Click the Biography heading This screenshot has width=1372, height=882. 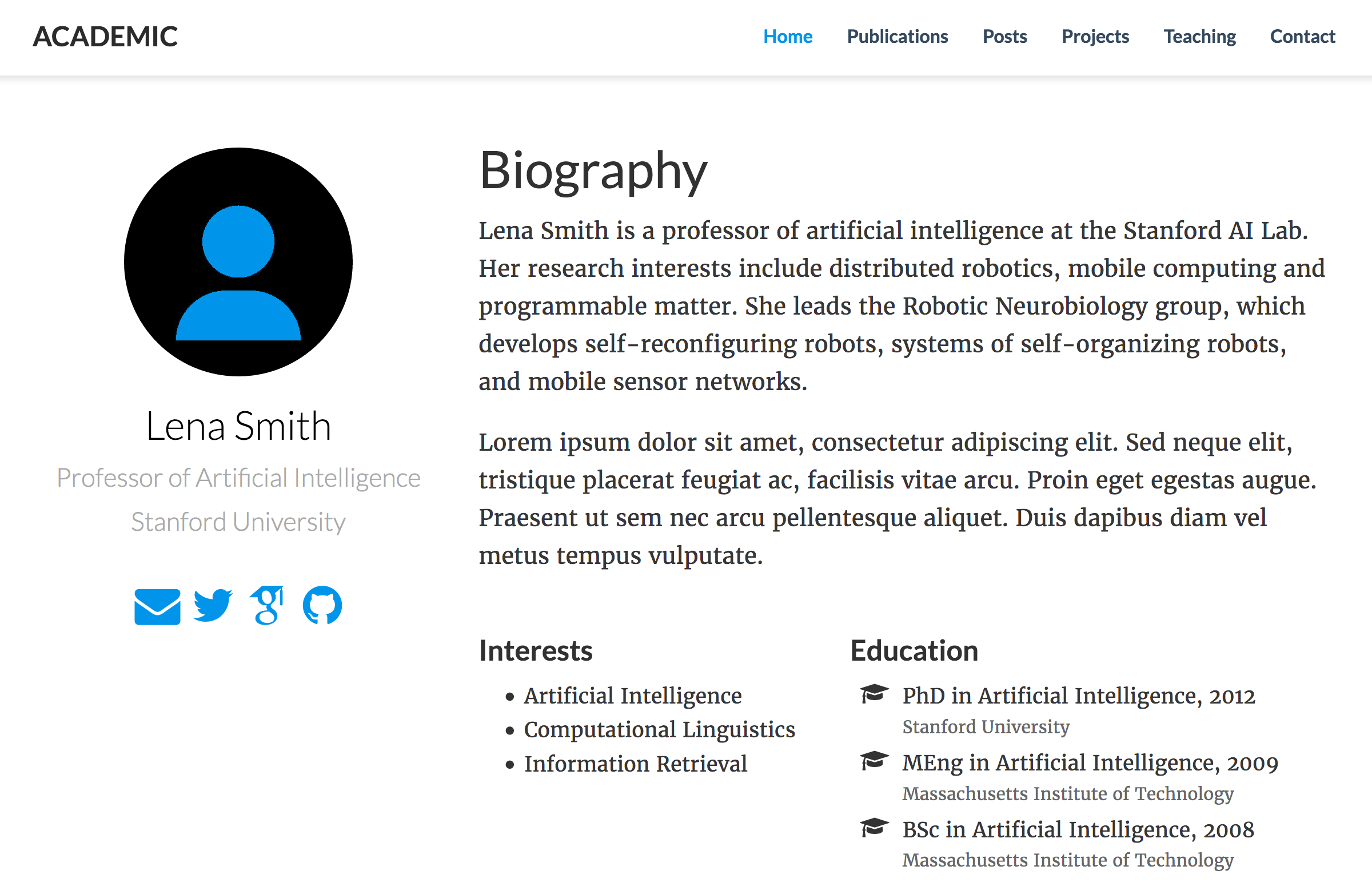[593, 170]
